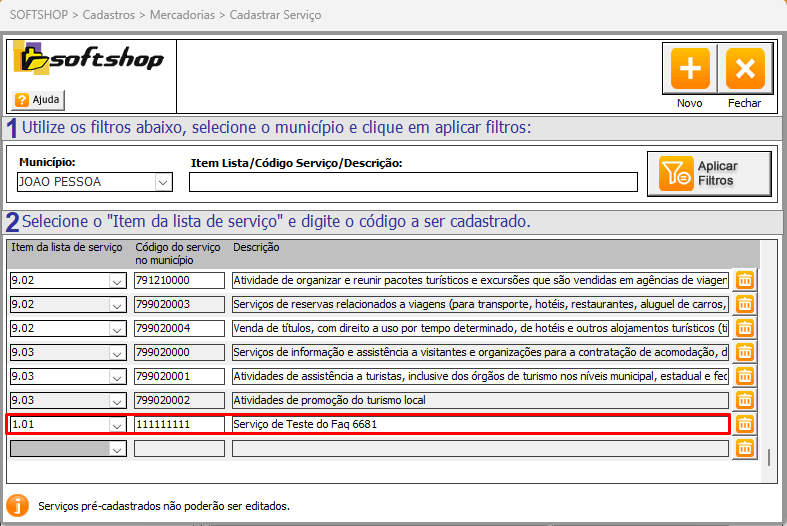Click the service code field 111111111

(179, 425)
